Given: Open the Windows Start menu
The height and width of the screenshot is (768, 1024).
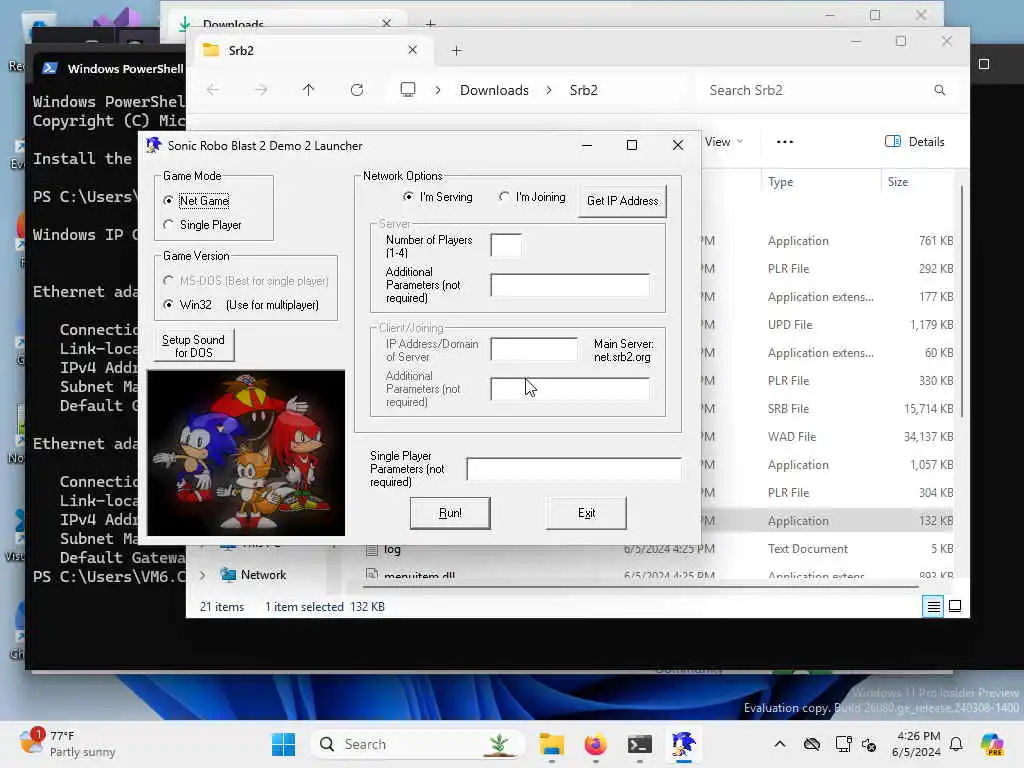Looking at the screenshot, I should coord(283,744).
